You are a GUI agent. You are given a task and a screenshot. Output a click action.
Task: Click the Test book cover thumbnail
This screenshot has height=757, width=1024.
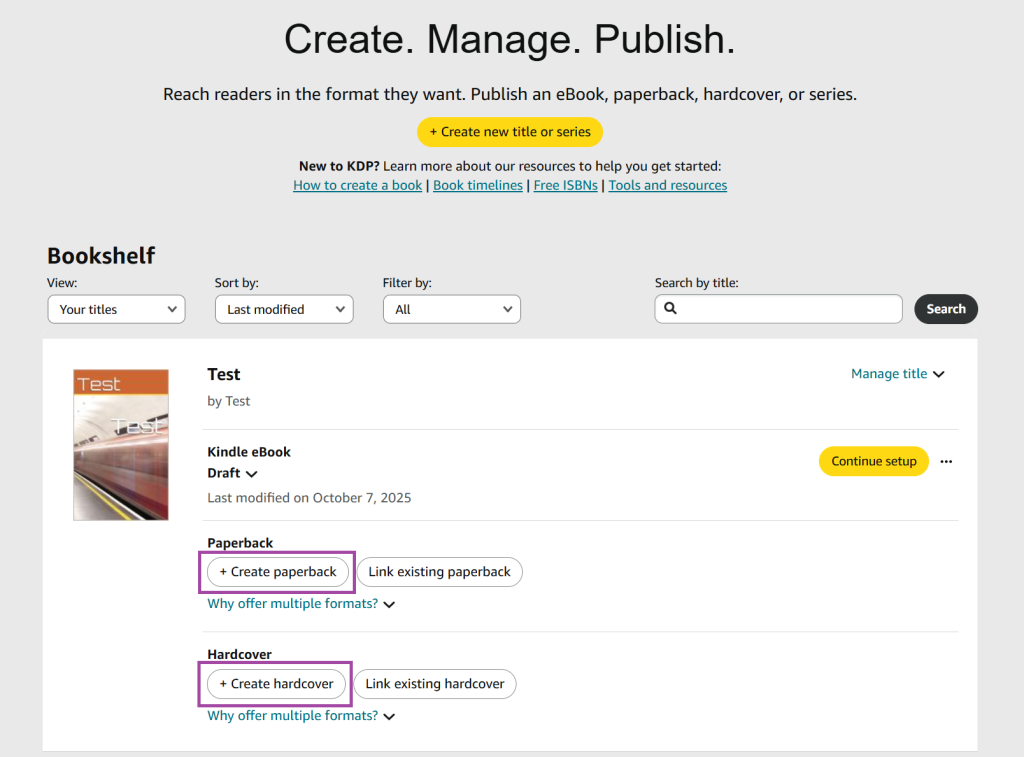coord(120,444)
